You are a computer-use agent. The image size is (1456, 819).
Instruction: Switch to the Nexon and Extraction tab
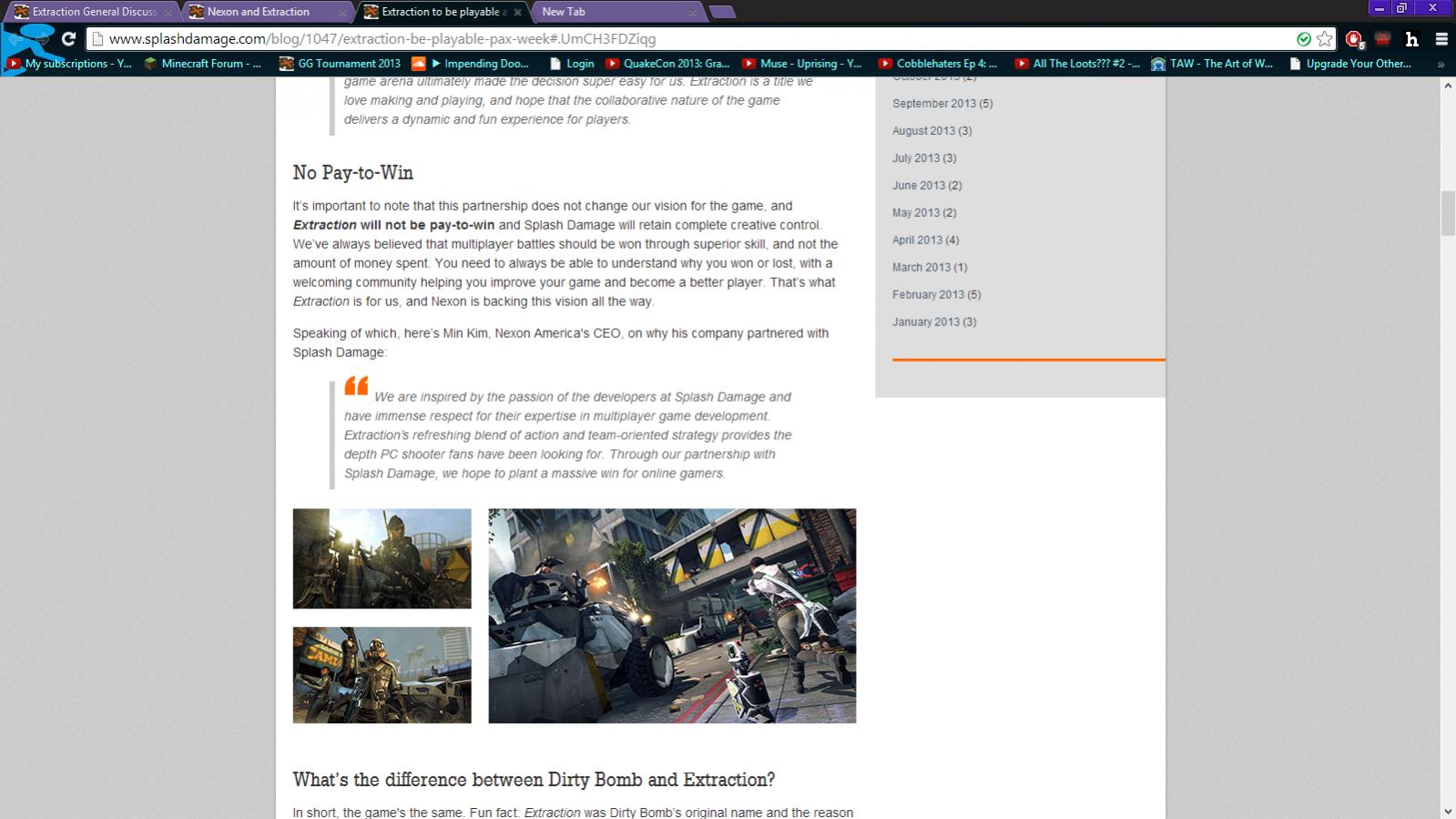tap(259, 12)
